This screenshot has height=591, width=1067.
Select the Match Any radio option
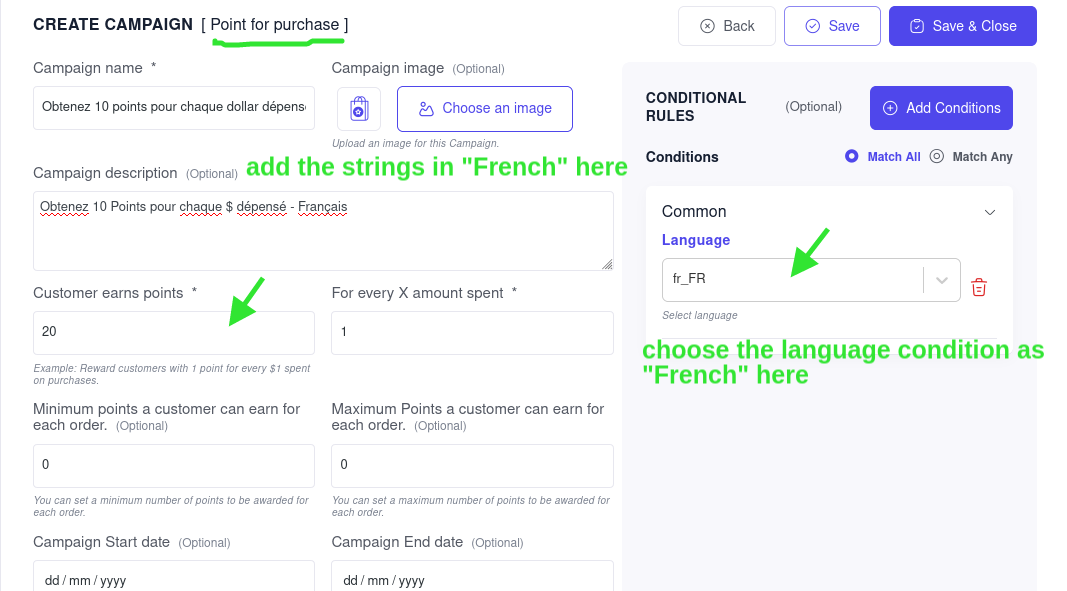(936, 157)
